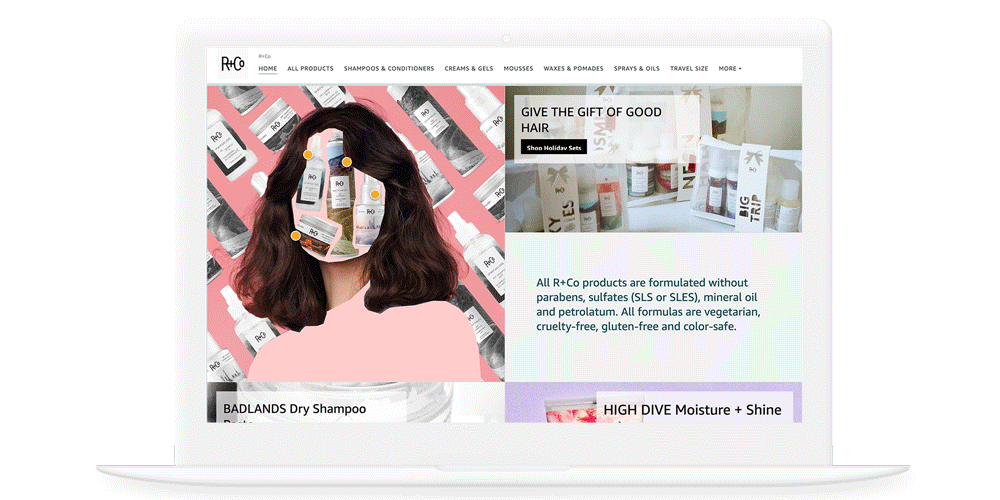Click the paragraph about paraben-free formulas

point(648,304)
